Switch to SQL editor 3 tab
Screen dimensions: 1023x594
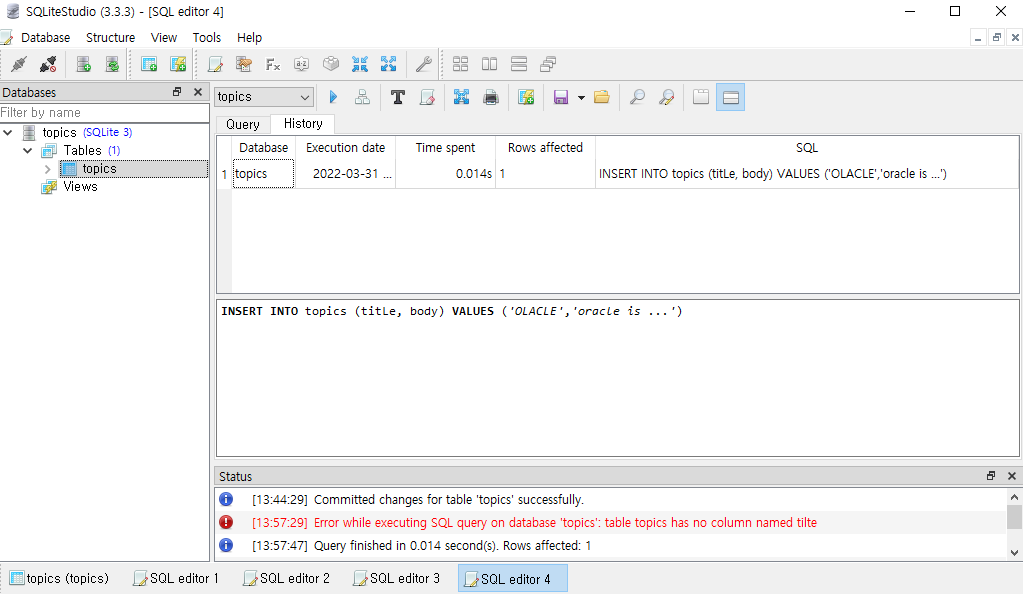397,578
